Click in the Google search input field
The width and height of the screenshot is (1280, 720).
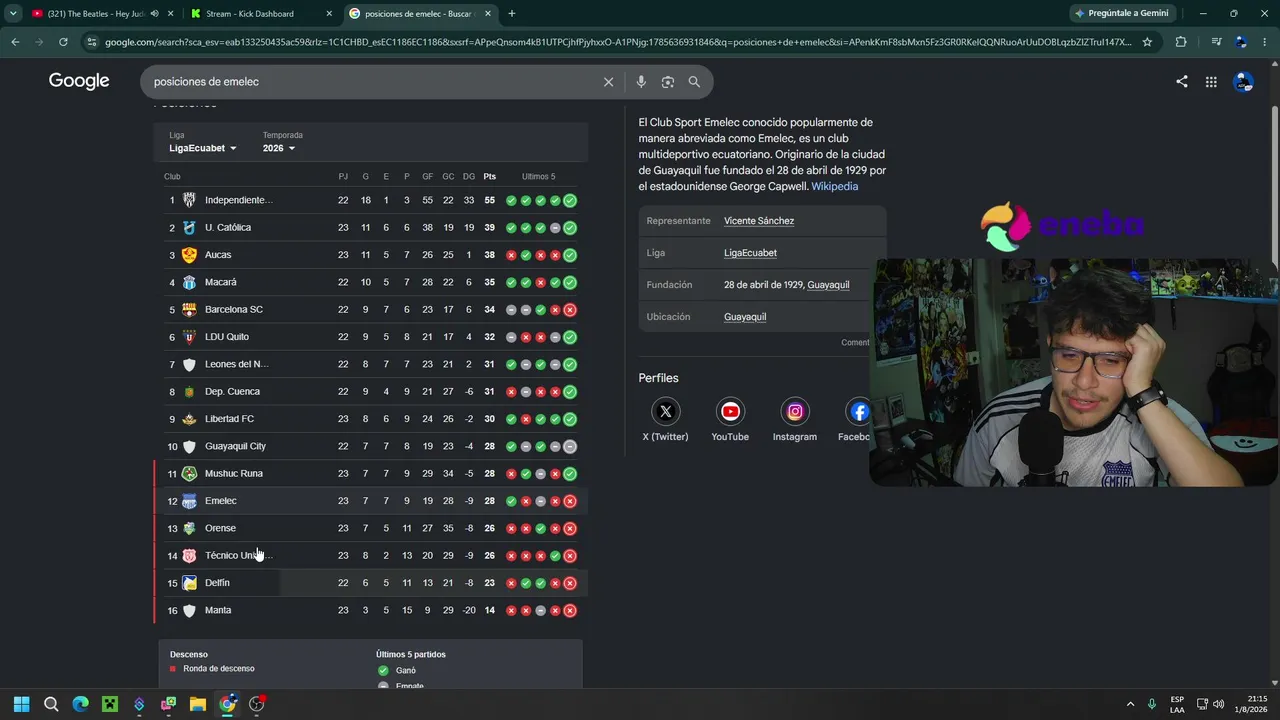tap(370, 82)
